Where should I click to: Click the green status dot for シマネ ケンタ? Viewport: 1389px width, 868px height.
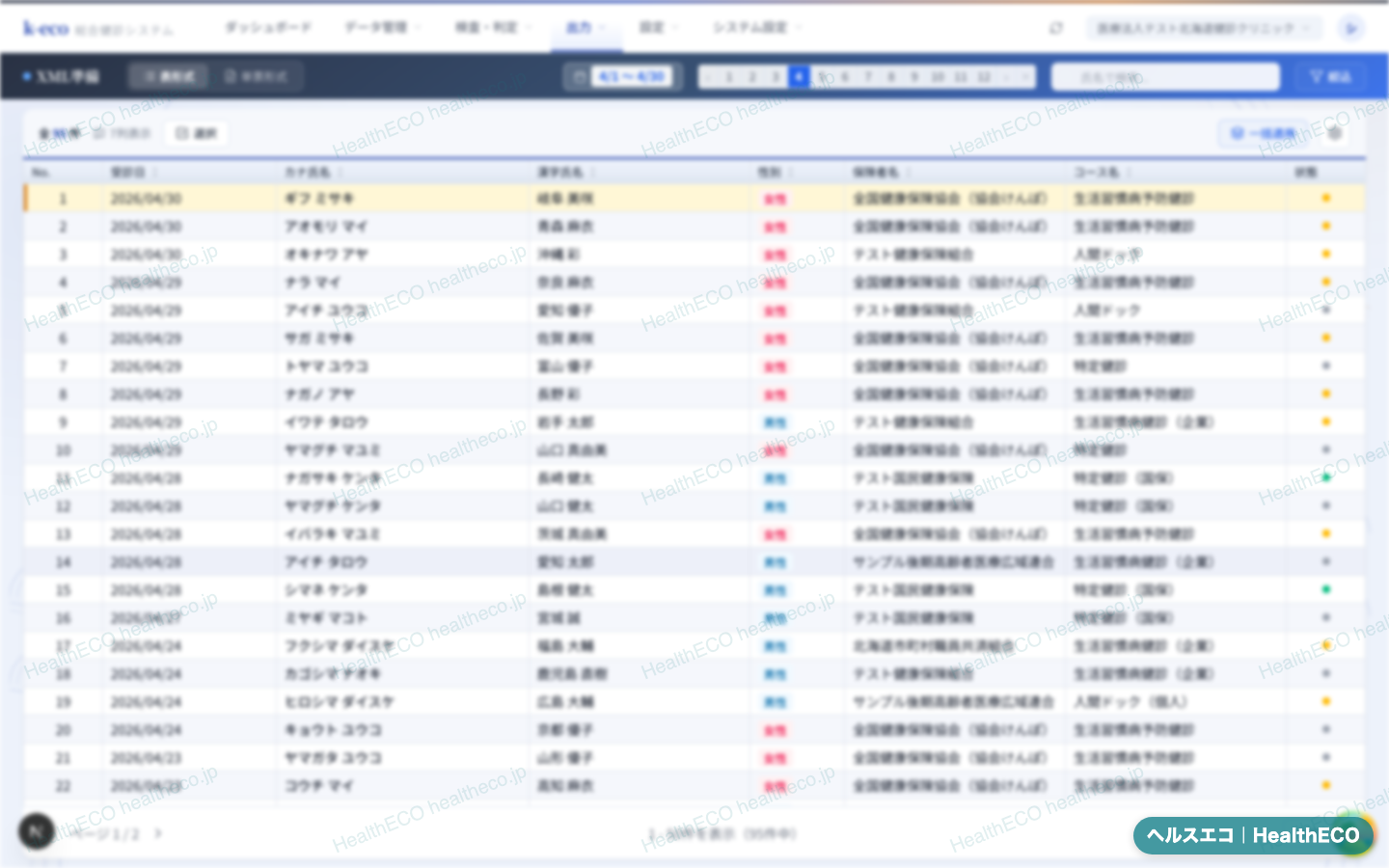(x=1326, y=589)
